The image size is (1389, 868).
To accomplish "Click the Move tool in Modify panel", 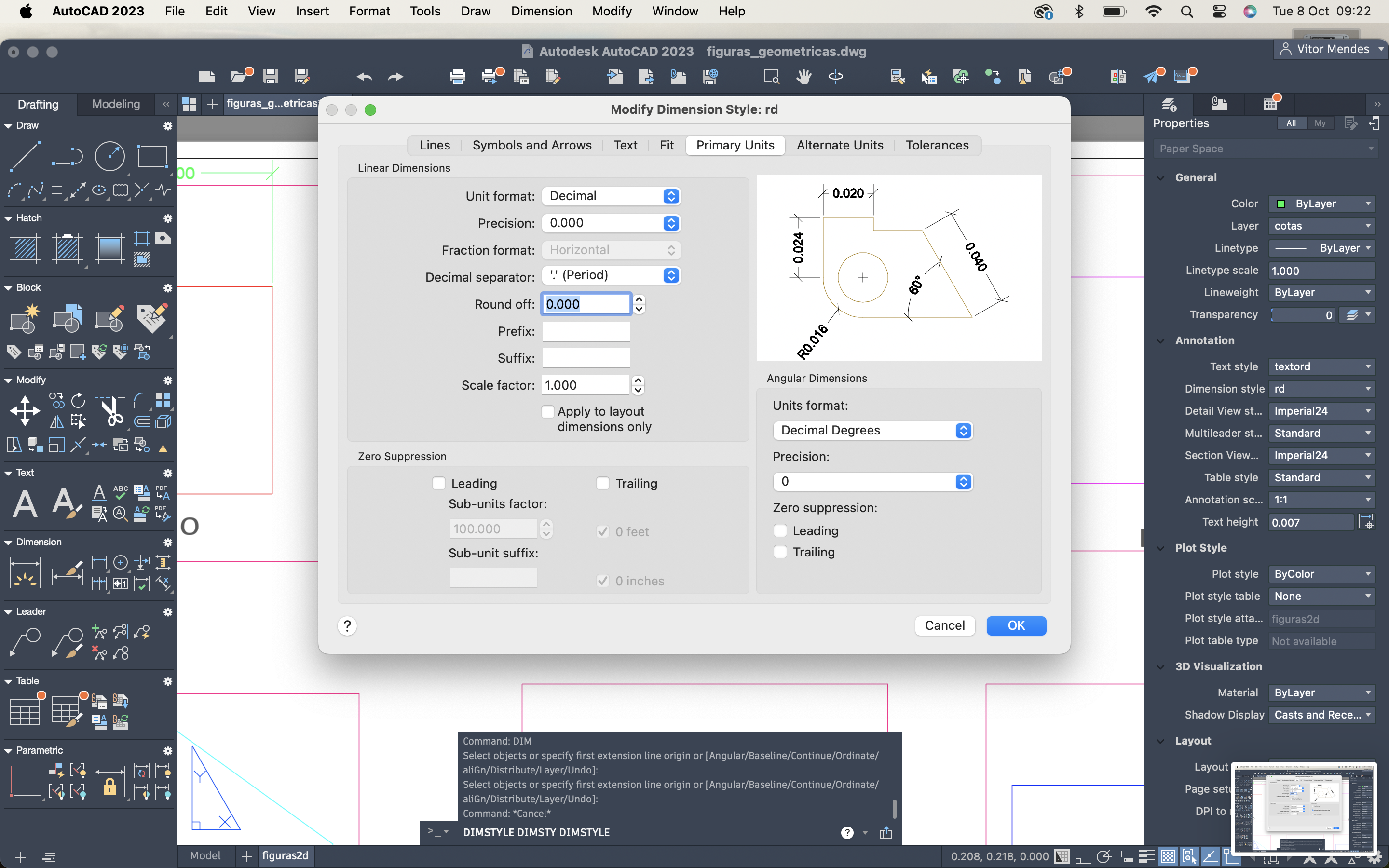I will [25, 411].
